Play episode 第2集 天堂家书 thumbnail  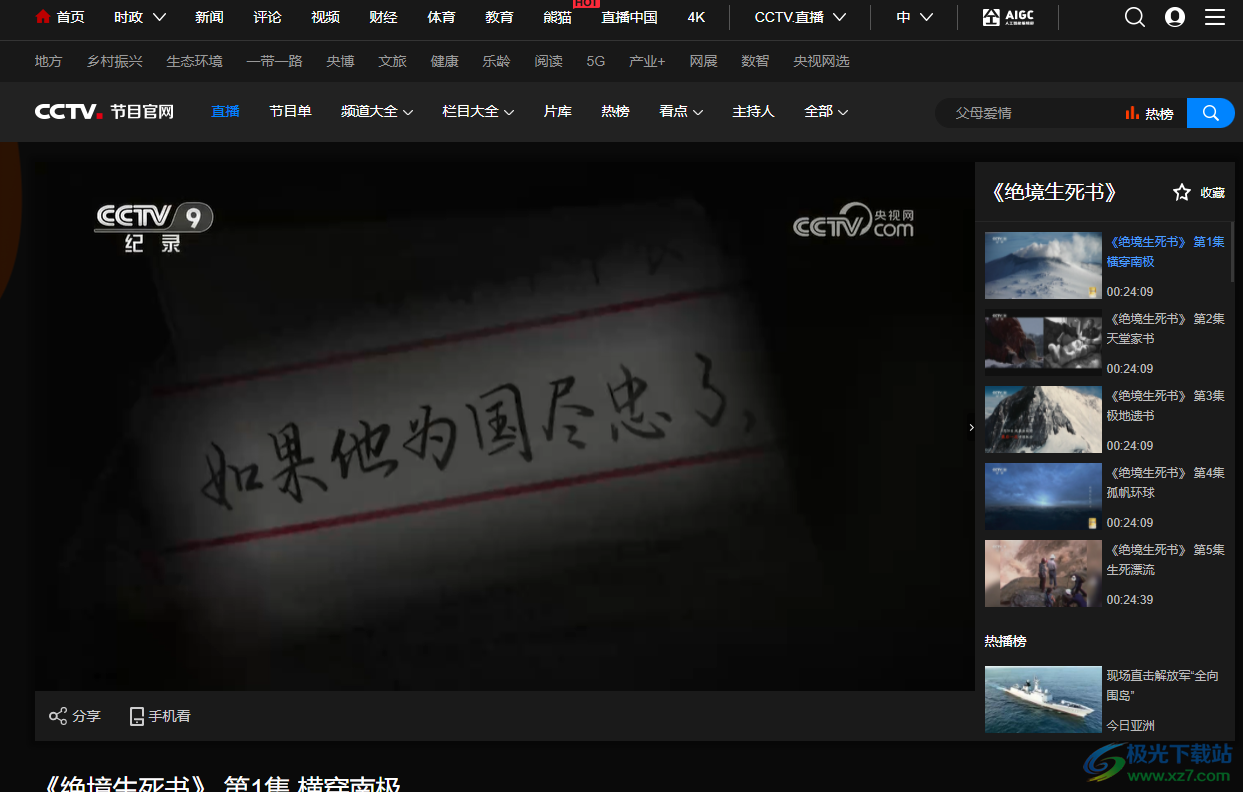click(1043, 343)
